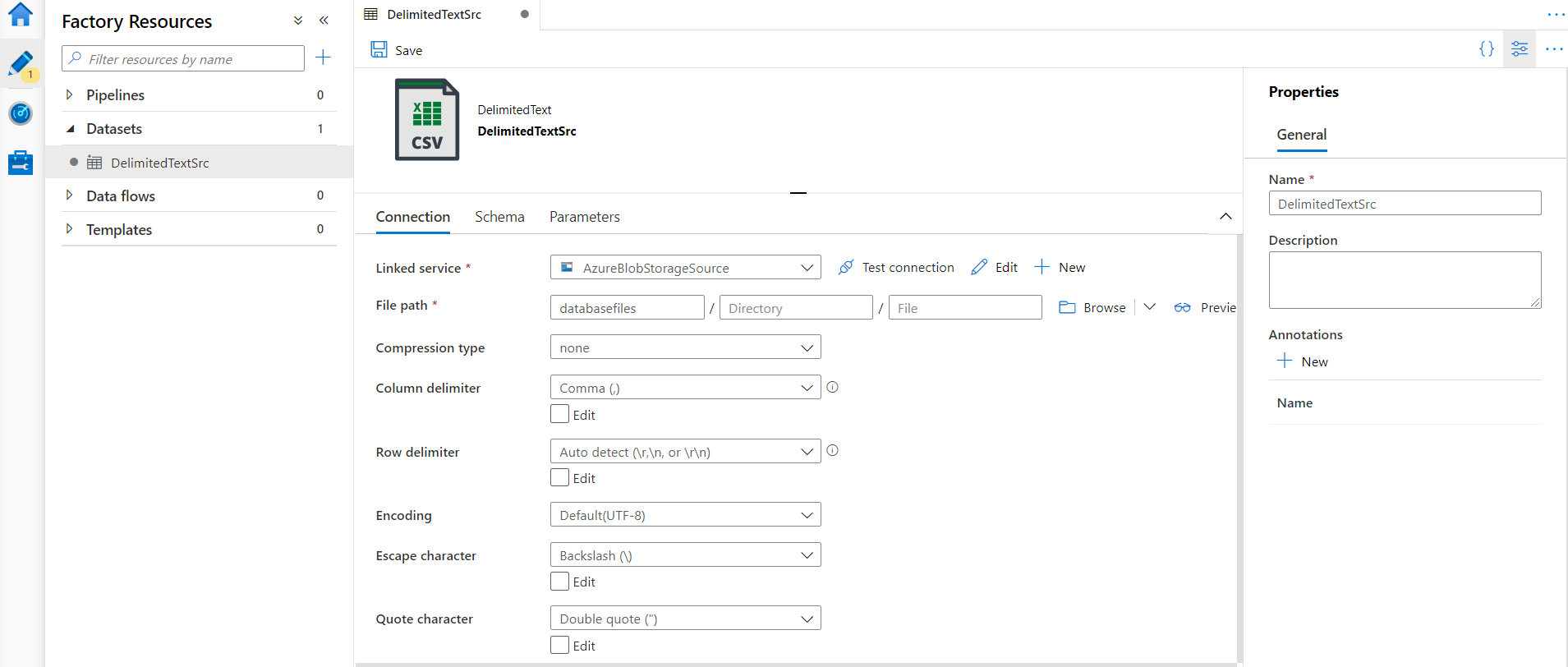Screen dimensions: 1568x667
Task: Click the Save button
Action: (x=397, y=50)
